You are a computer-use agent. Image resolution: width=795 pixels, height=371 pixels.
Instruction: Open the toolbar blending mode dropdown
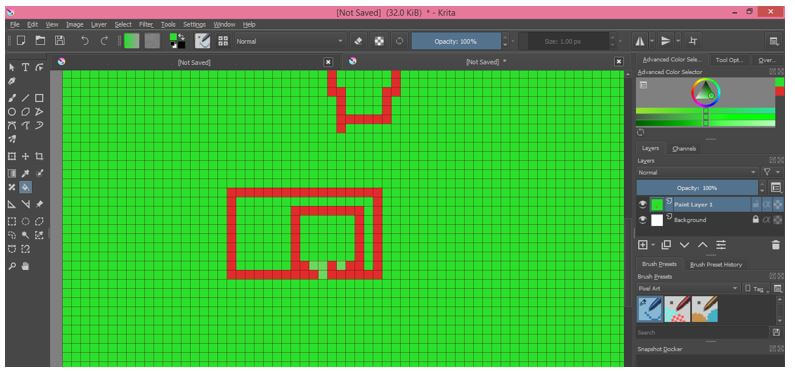pos(290,41)
